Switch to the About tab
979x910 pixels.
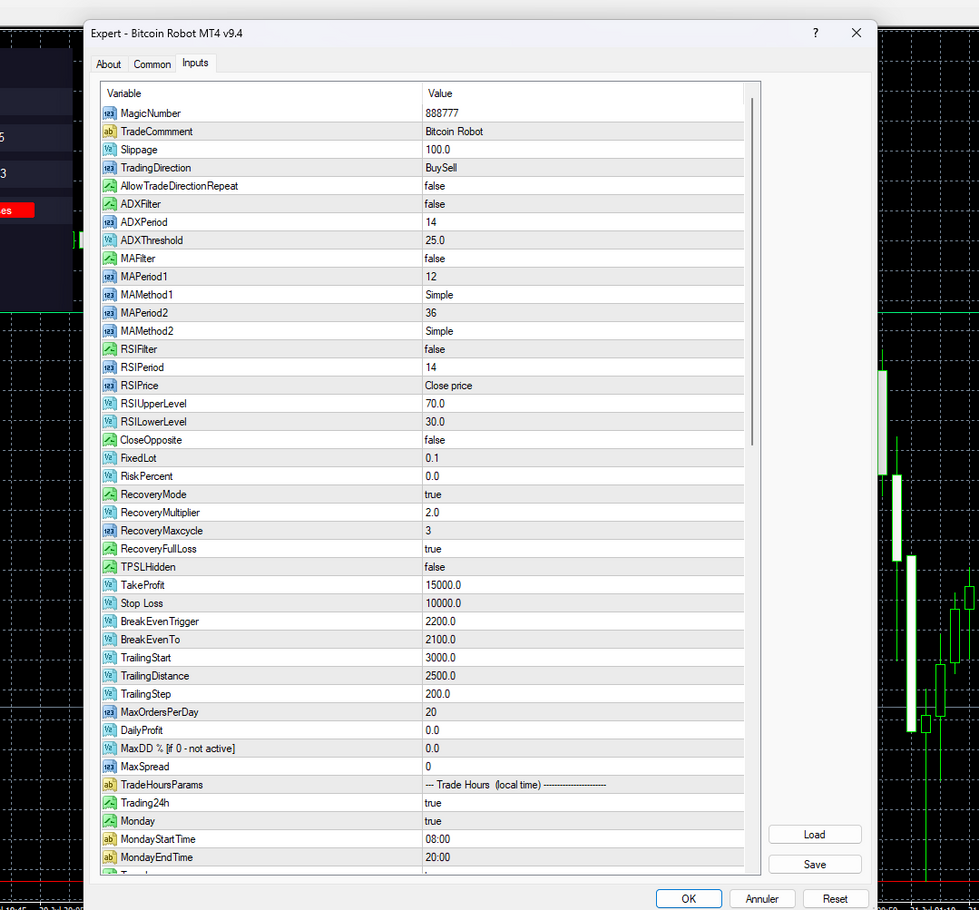point(109,64)
